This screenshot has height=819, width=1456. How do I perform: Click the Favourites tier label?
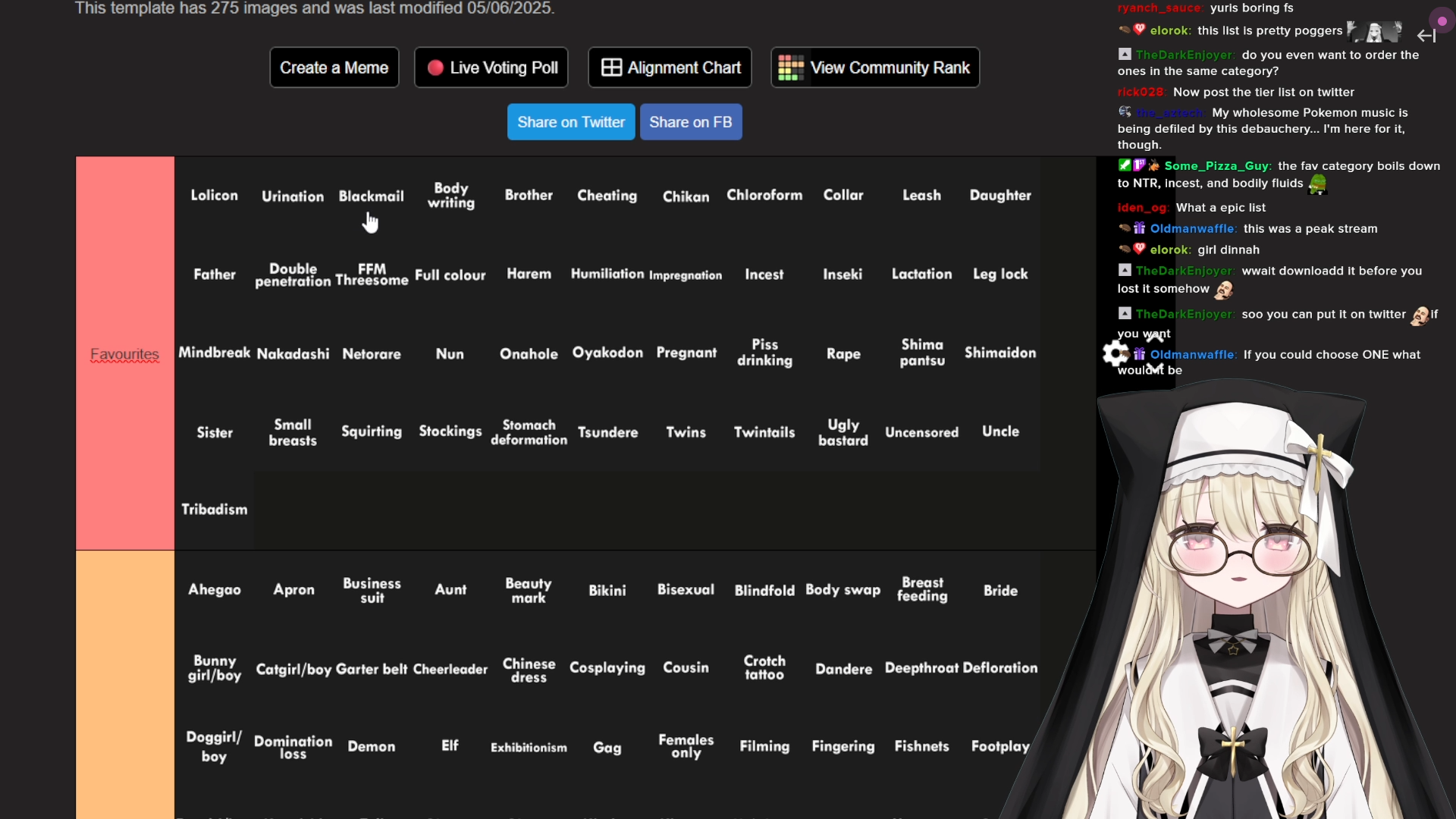pyautogui.click(x=124, y=354)
